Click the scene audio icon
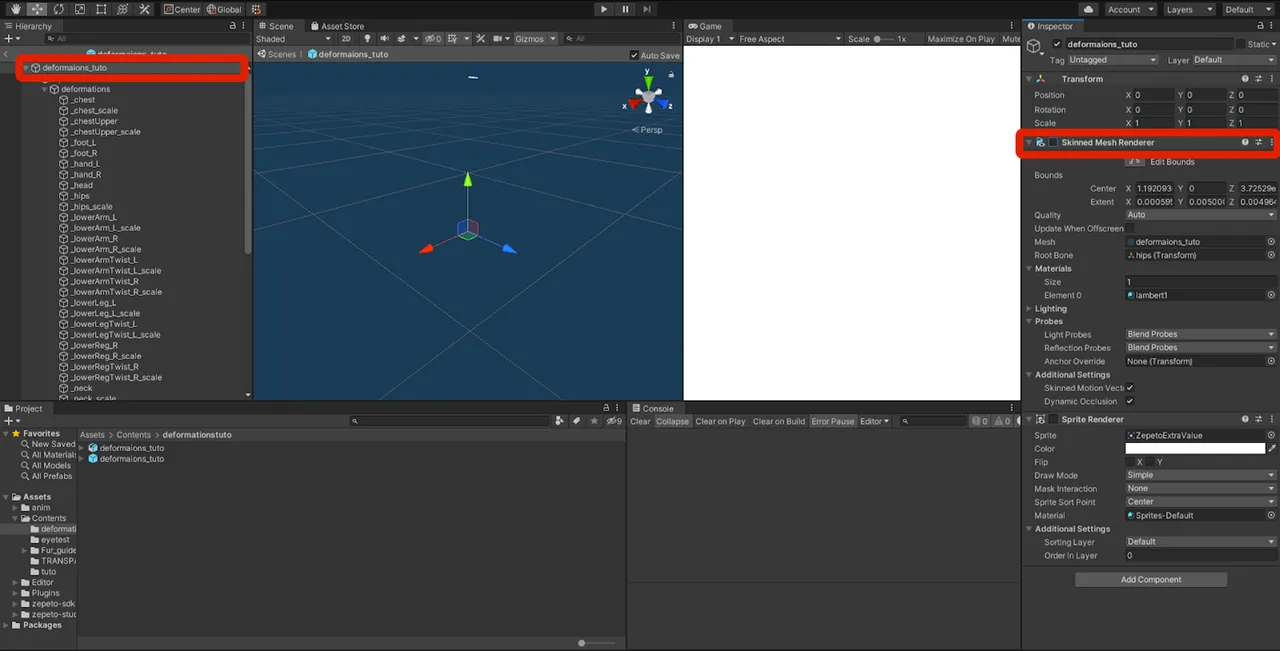This screenshot has width=1280, height=651. click(x=385, y=38)
